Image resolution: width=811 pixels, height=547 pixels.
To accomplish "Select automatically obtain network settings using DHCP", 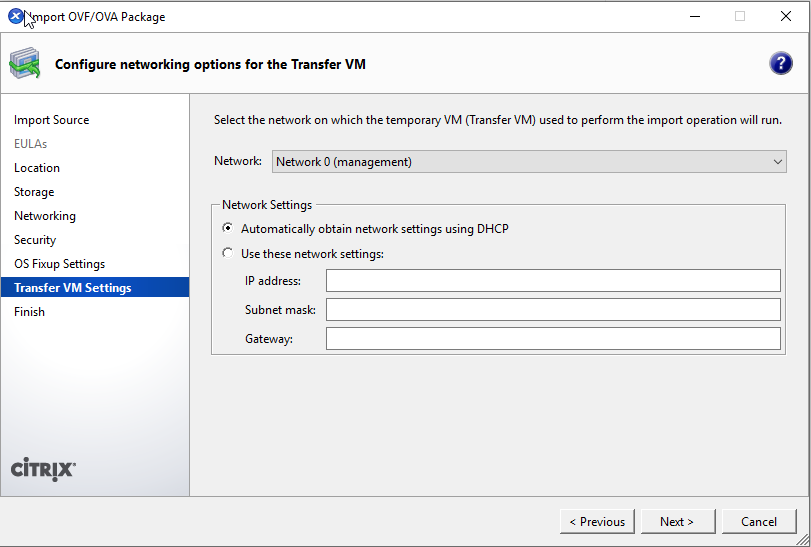I will click(228, 229).
